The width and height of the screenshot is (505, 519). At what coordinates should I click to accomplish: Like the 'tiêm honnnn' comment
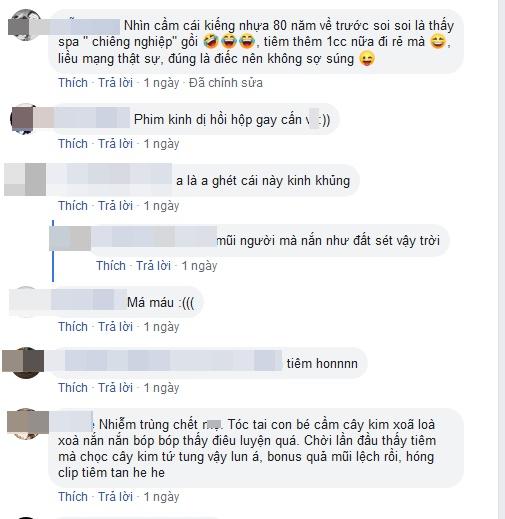73,388
